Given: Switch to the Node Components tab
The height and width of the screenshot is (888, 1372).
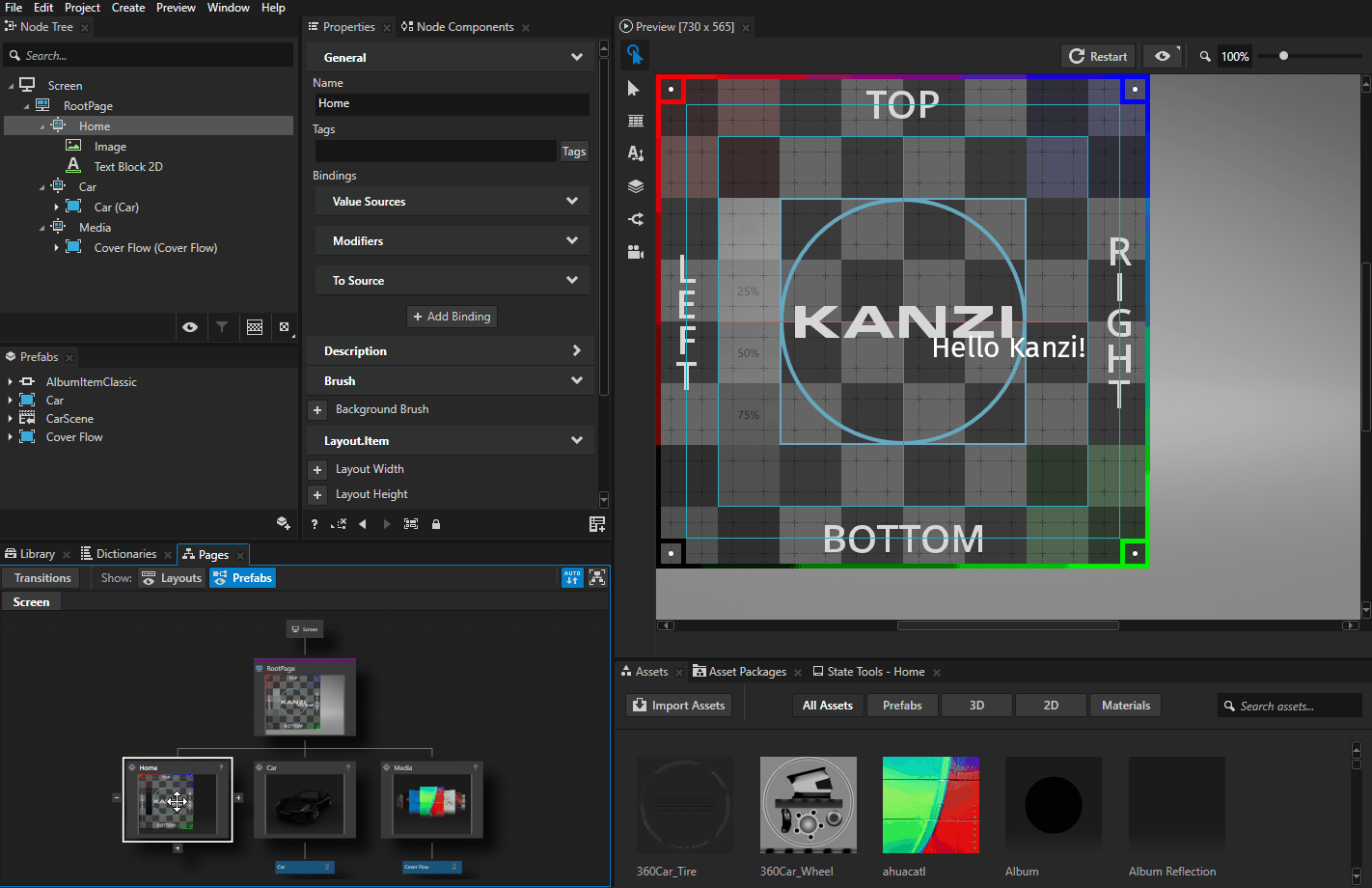Looking at the screenshot, I should 464,27.
